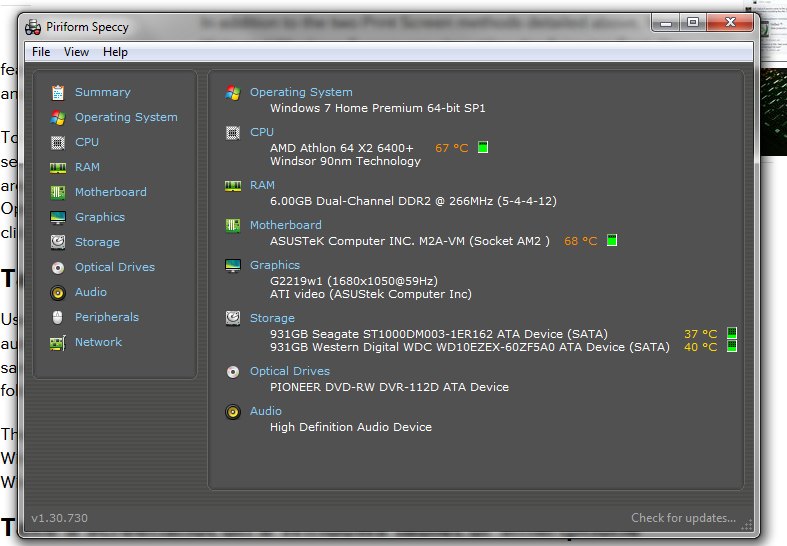787x546 pixels.
Task: Click the Storage hard drive icon in sidebar
Action: pyautogui.click(x=58, y=242)
